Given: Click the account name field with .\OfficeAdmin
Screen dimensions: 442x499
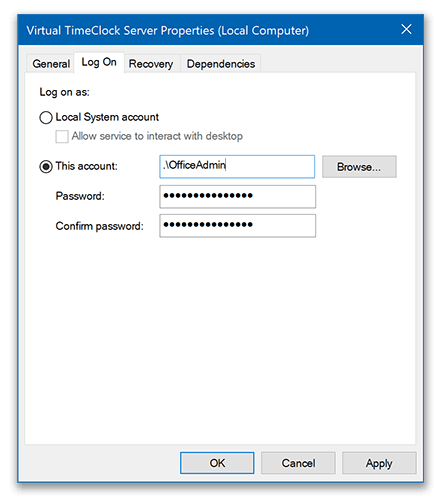Looking at the screenshot, I should pyautogui.click(x=237, y=166).
